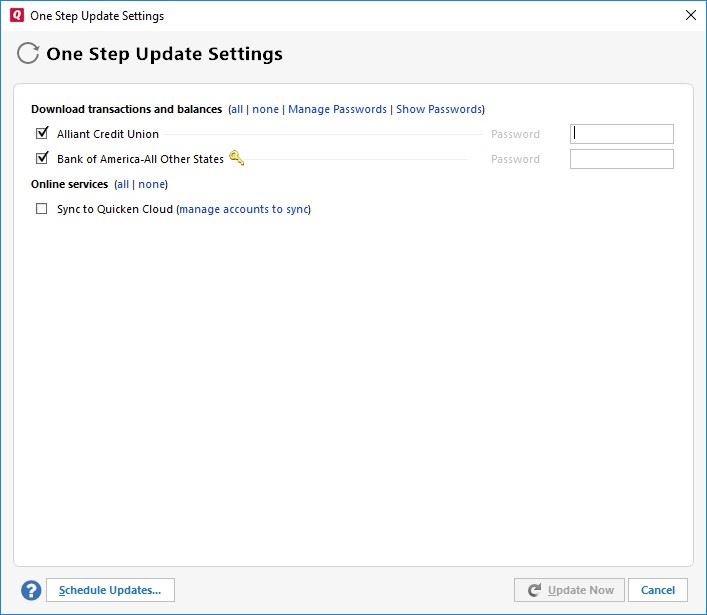Screen dimensions: 707x615
Task: Select 'all' under Download transactions and balances
Action: click(x=237, y=109)
